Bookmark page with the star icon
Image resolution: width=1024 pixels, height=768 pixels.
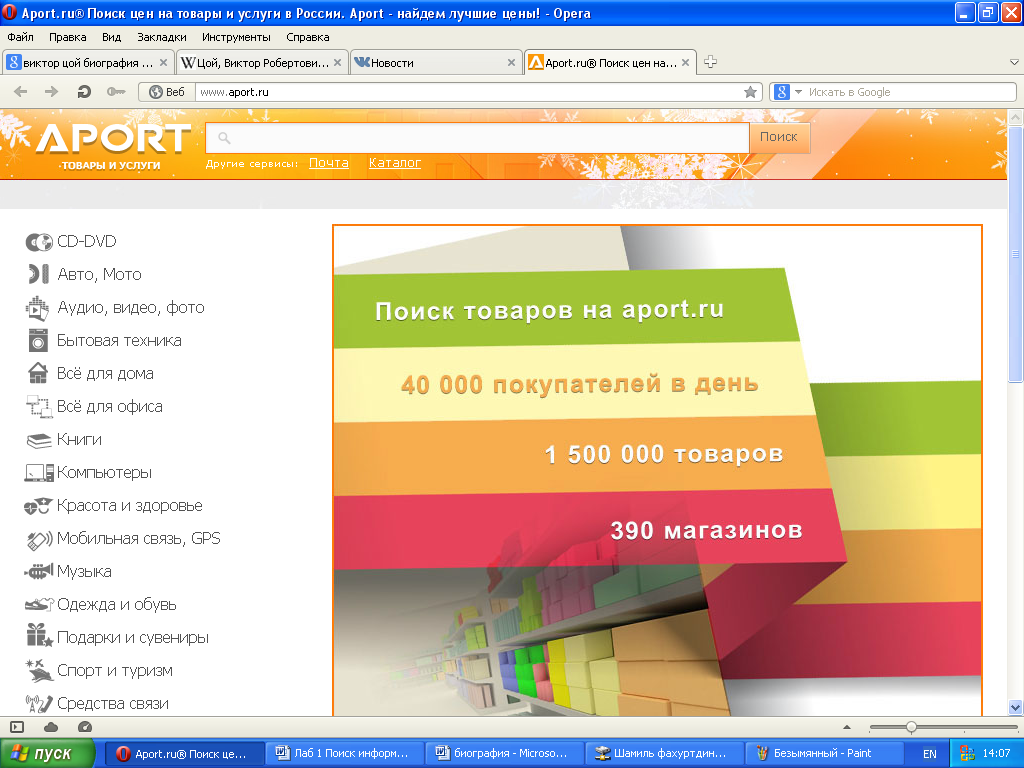[750, 92]
